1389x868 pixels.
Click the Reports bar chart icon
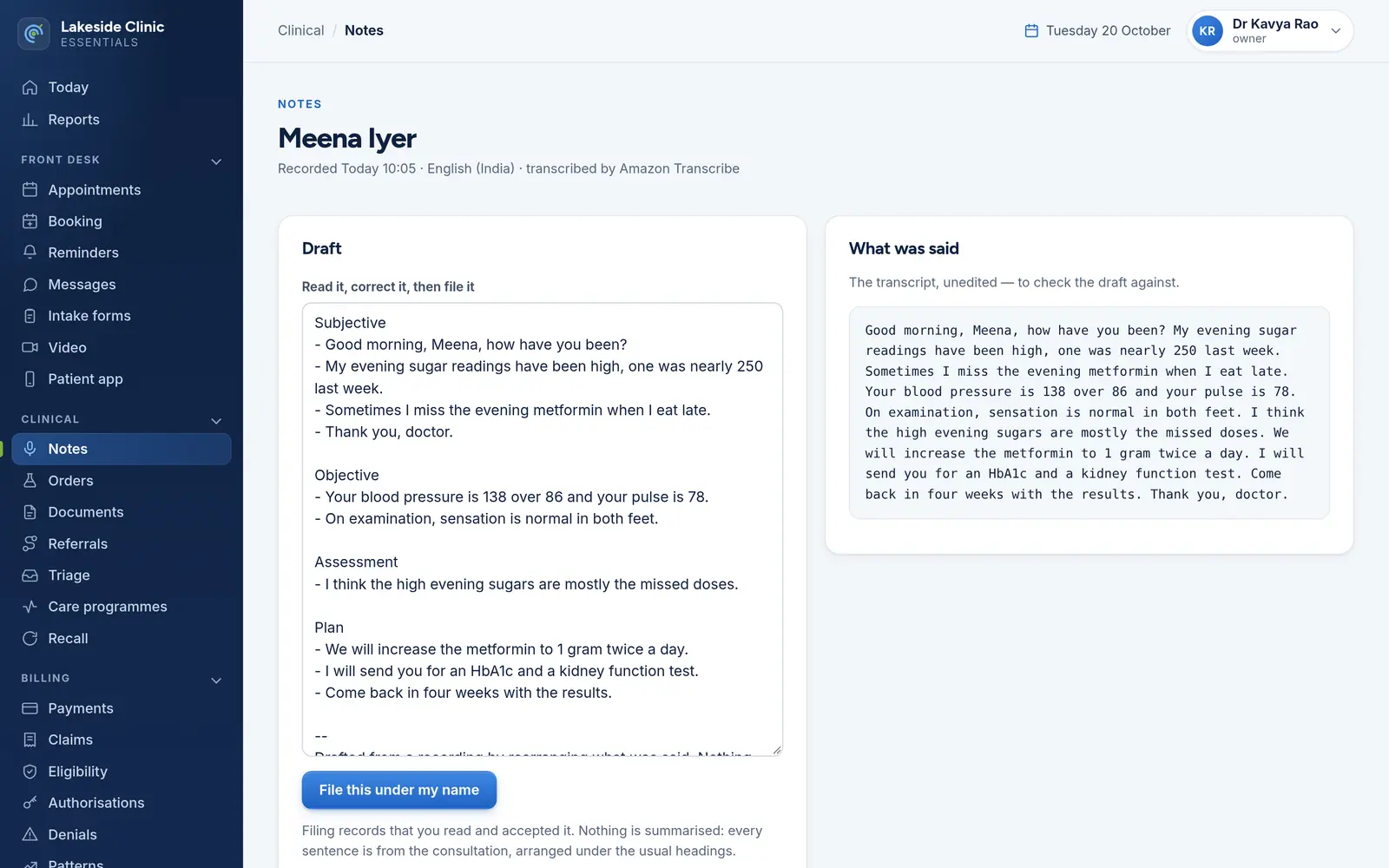30,120
